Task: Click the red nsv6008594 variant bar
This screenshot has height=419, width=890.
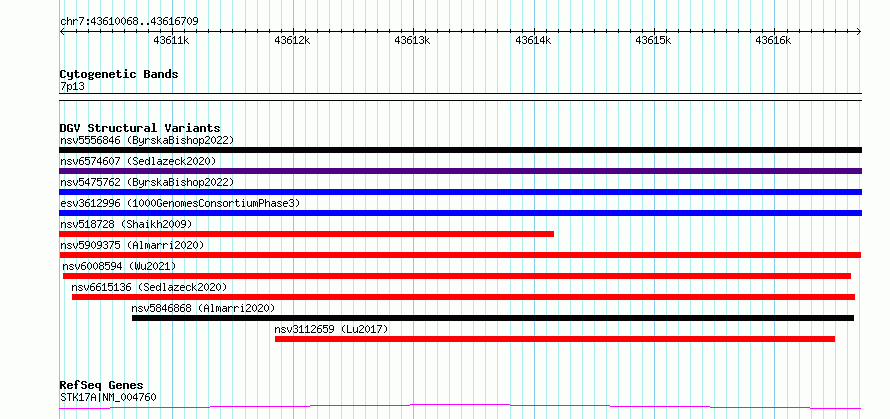Action: [x=457, y=276]
